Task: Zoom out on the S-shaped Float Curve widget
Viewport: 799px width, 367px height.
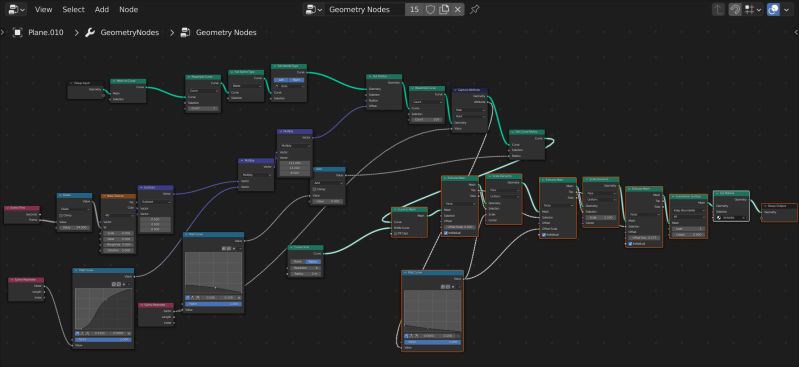Action: click(118, 284)
